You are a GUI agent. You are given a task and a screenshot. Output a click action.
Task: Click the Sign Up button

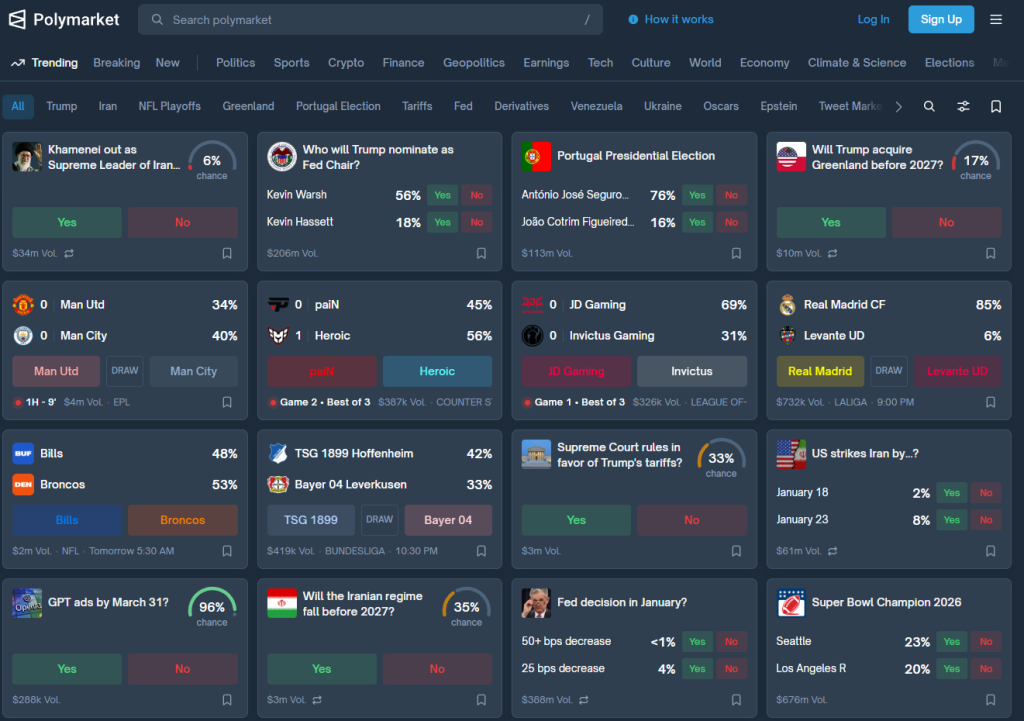pos(940,19)
